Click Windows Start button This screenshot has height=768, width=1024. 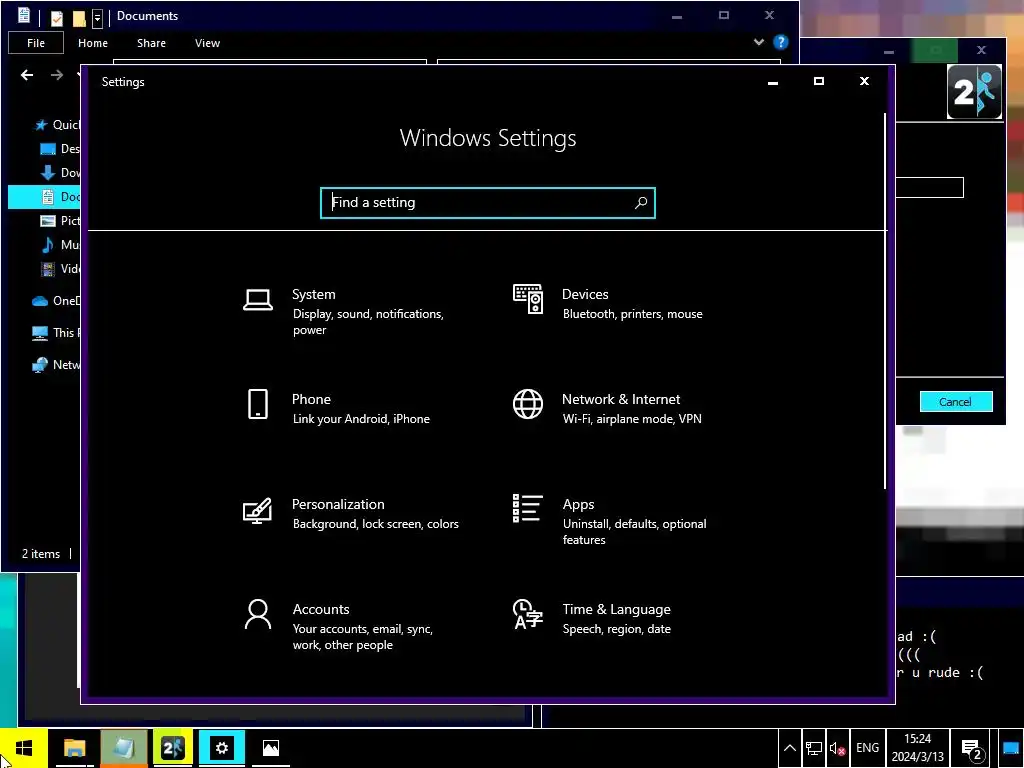click(24, 748)
